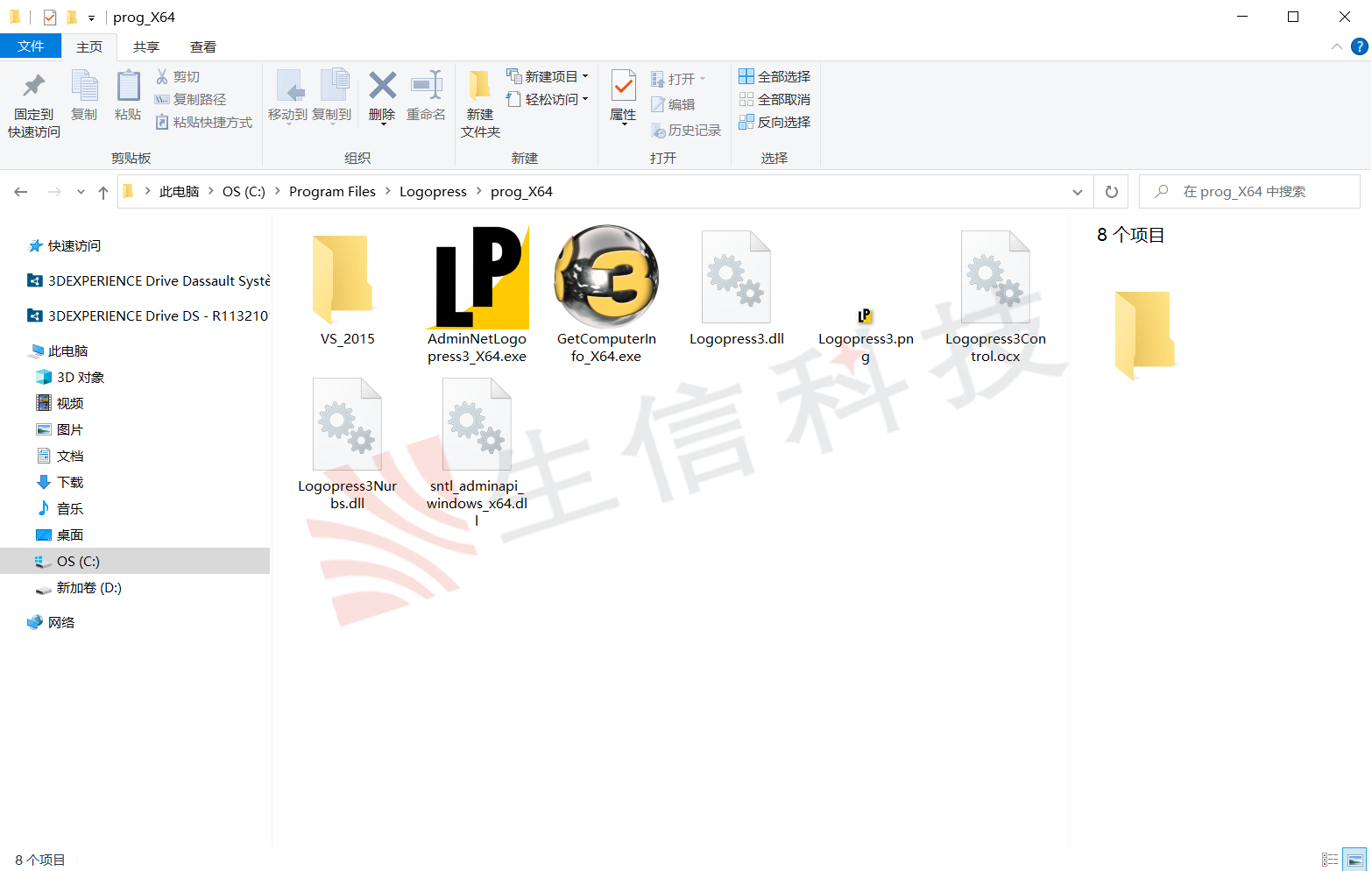The image size is (1372, 871).
Task: Open the New item (新建项目) dropdown
Action: (x=548, y=77)
